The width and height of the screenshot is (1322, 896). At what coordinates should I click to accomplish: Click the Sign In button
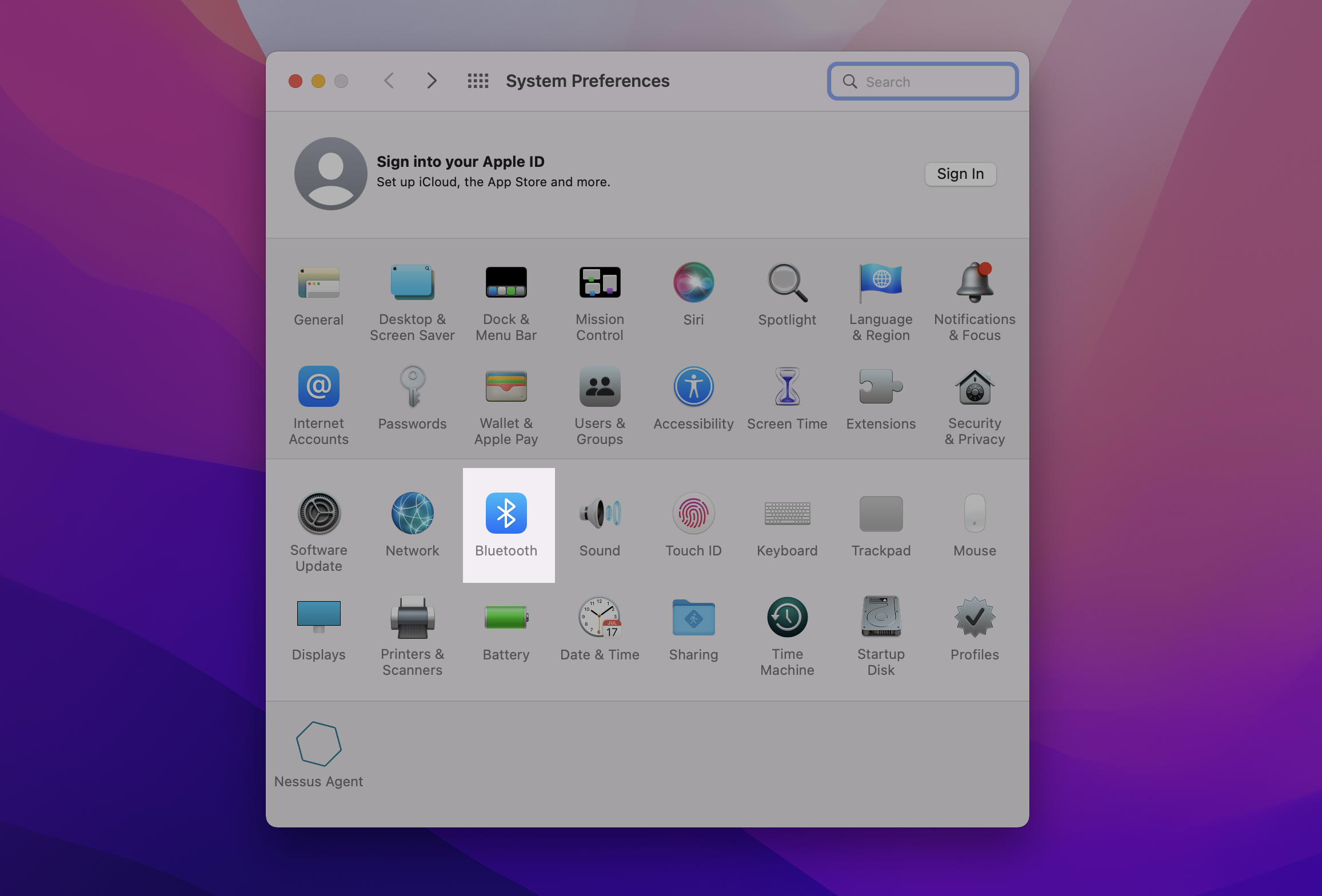(960, 174)
